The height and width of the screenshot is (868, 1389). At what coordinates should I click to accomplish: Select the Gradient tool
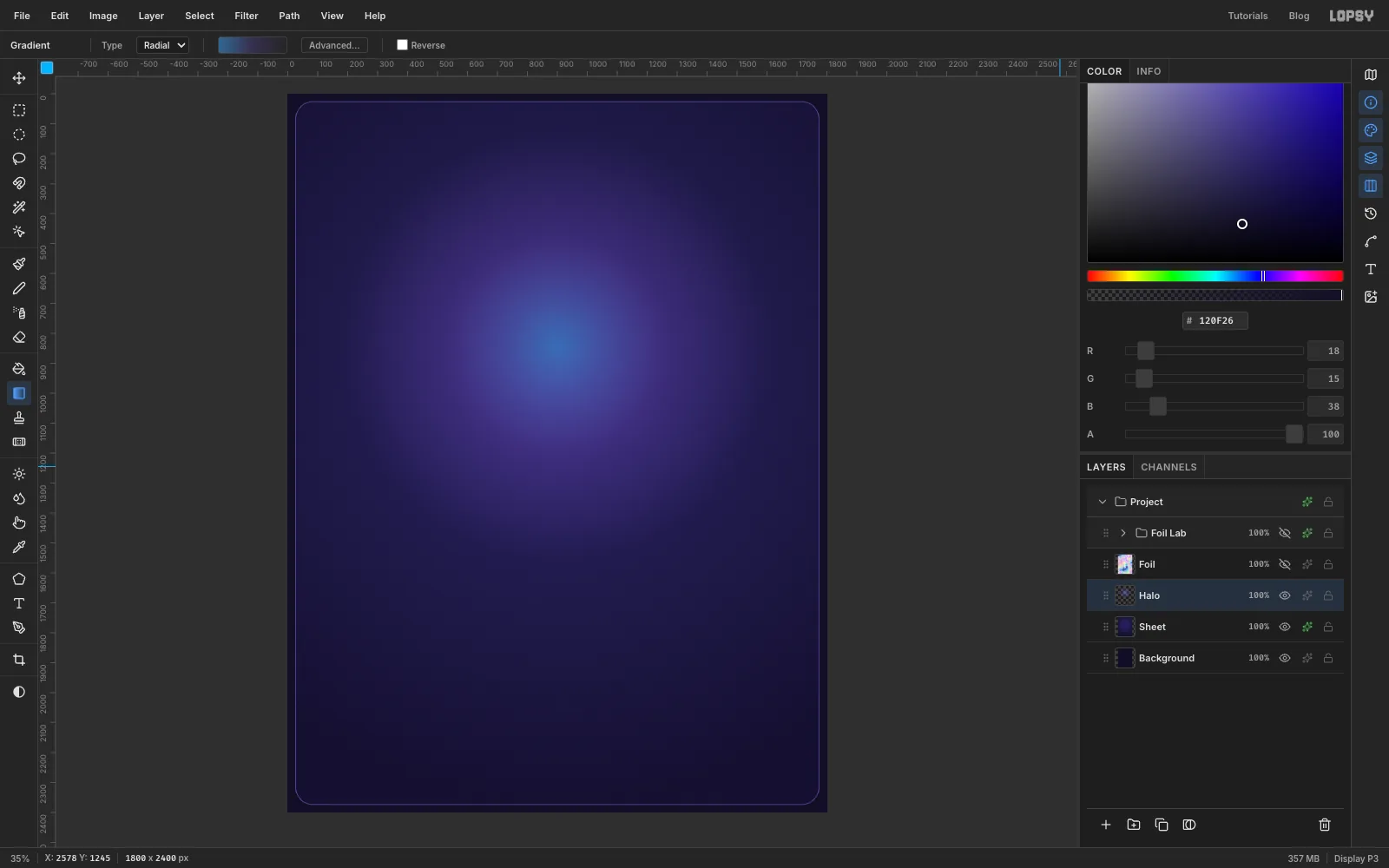point(19,393)
